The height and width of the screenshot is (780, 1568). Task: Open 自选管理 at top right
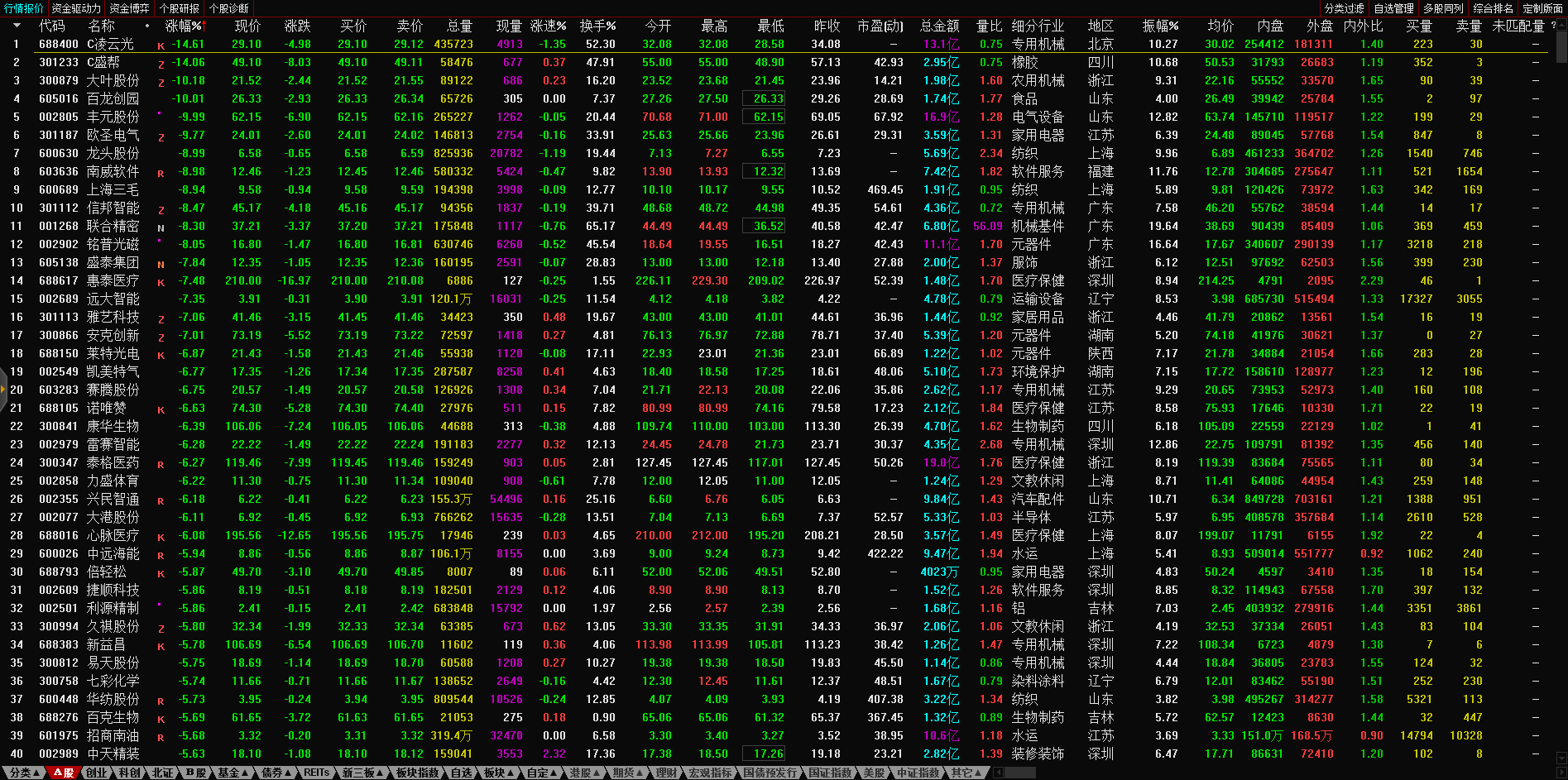[x=1393, y=8]
